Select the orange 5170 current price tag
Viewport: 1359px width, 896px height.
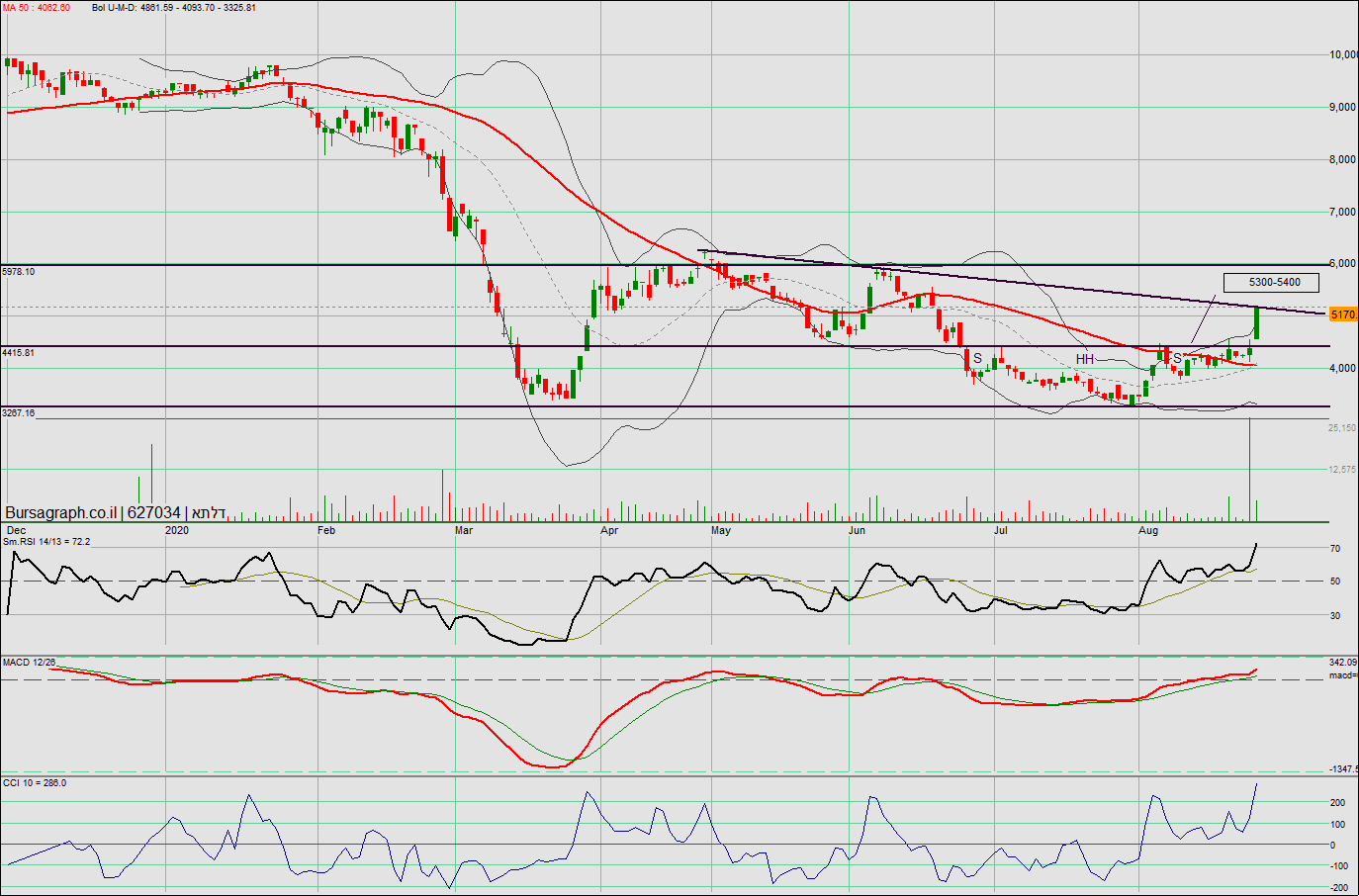tap(1343, 314)
